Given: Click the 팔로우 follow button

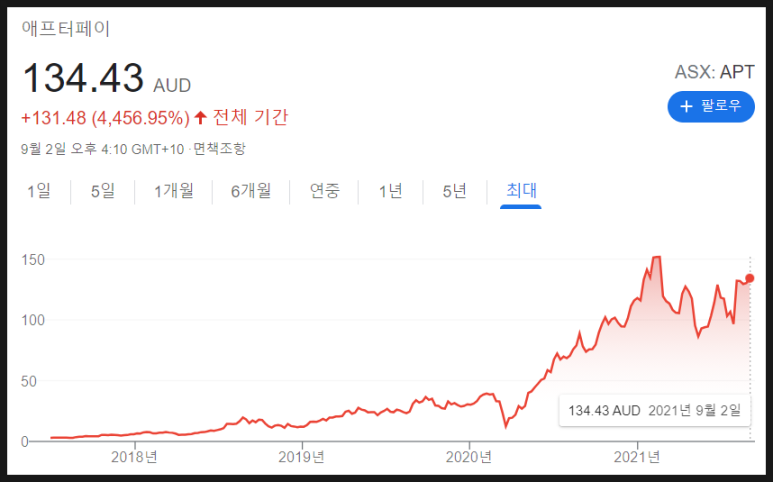Looking at the screenshot, I should pyautogui.click(x=711, y=106).
